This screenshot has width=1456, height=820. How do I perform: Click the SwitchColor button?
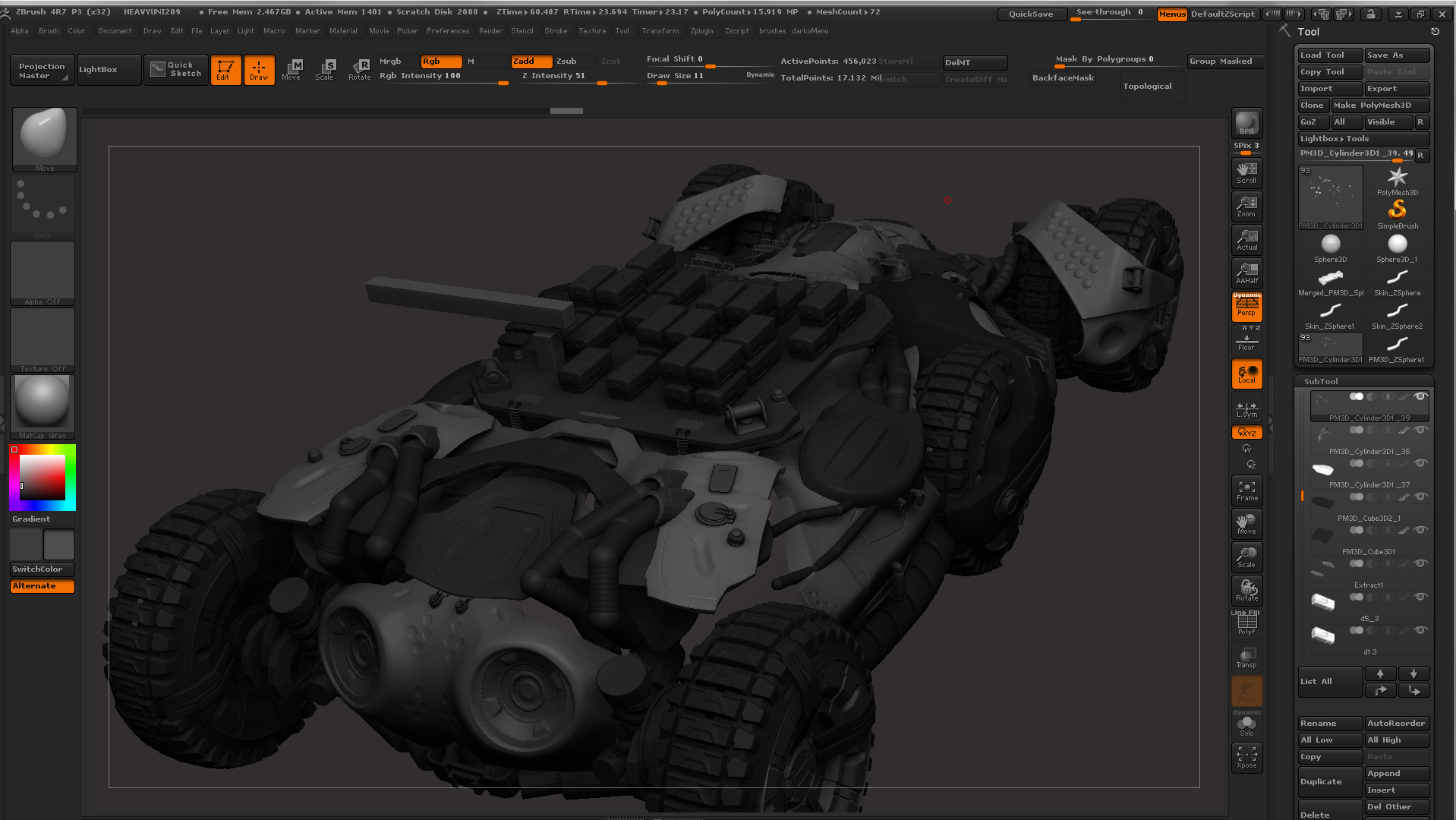pos(43,569)
